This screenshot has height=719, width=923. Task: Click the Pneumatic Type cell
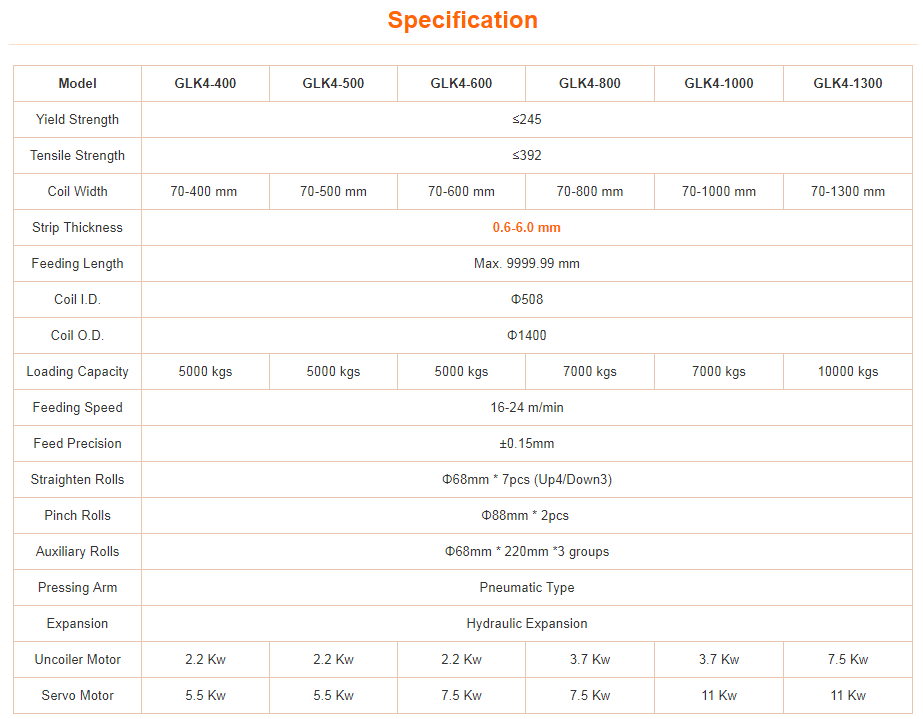click(527, 588)
